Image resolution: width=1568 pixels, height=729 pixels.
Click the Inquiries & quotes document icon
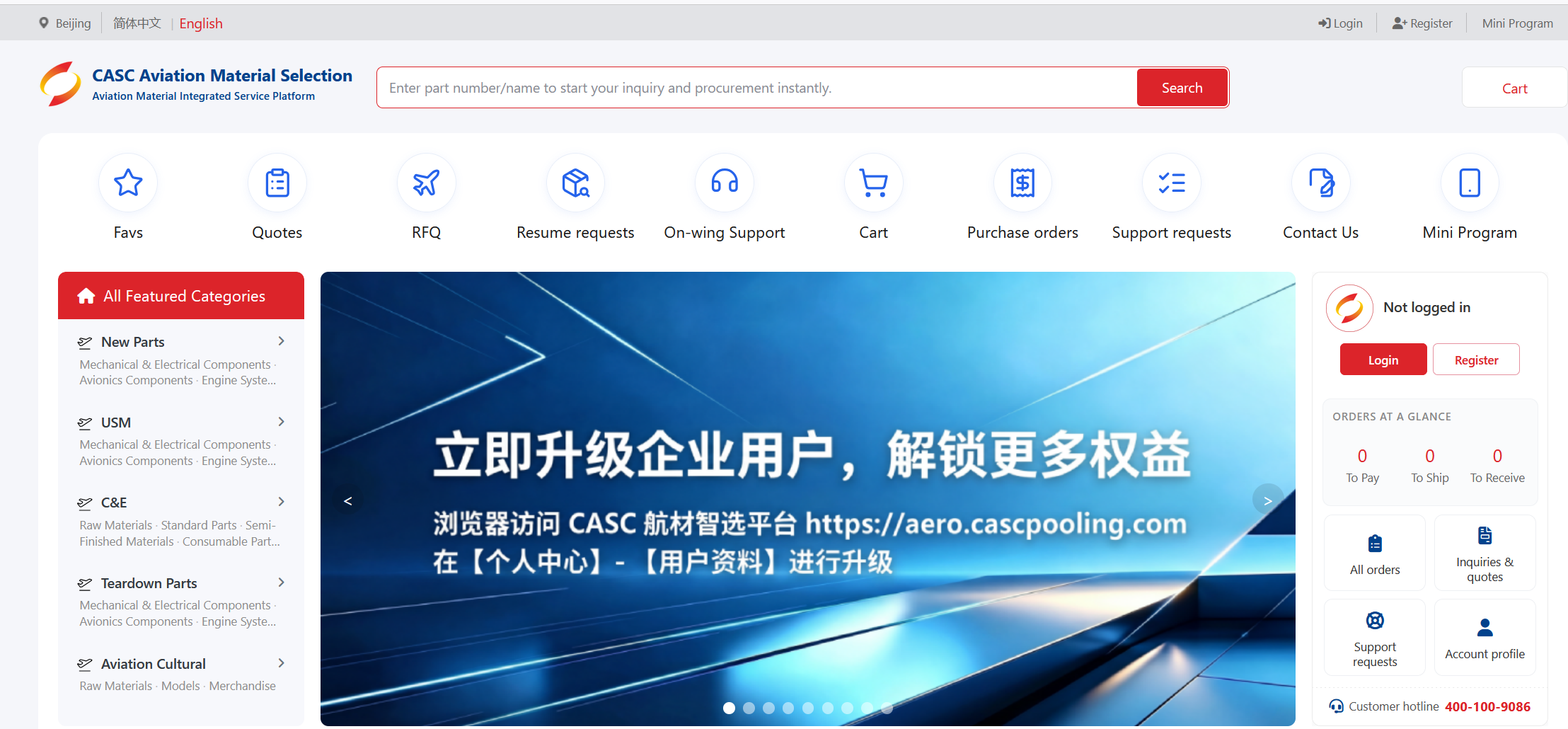(1485, 536)
